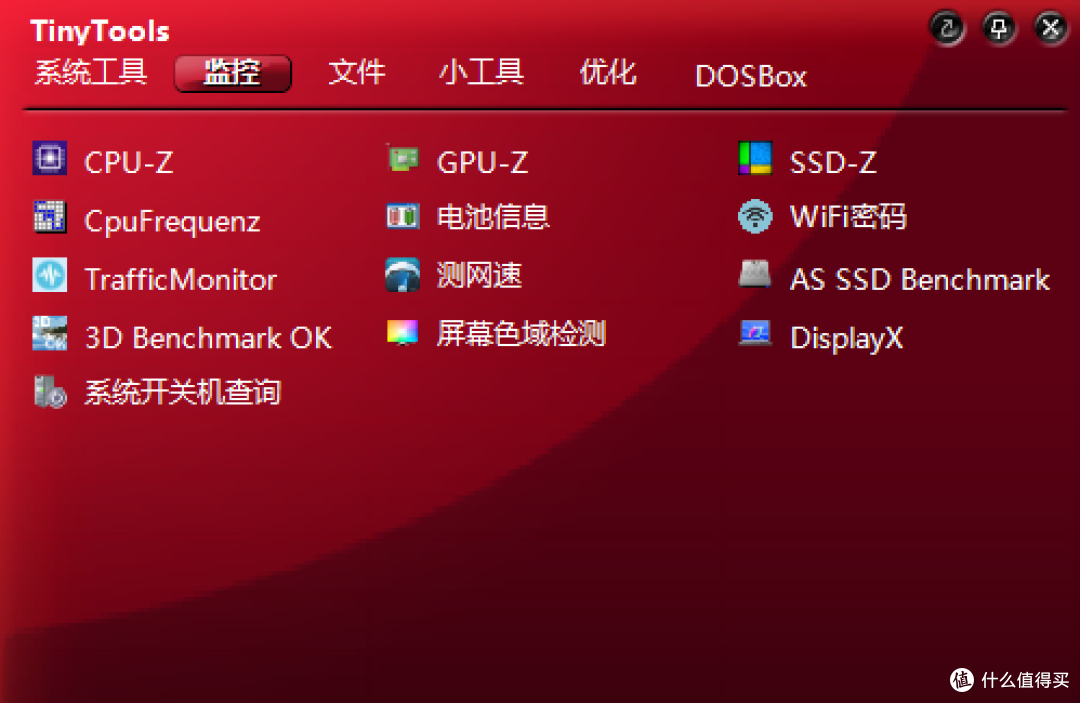
Task: Click the AS SSD Benchmark label
Action: (920, 280)
